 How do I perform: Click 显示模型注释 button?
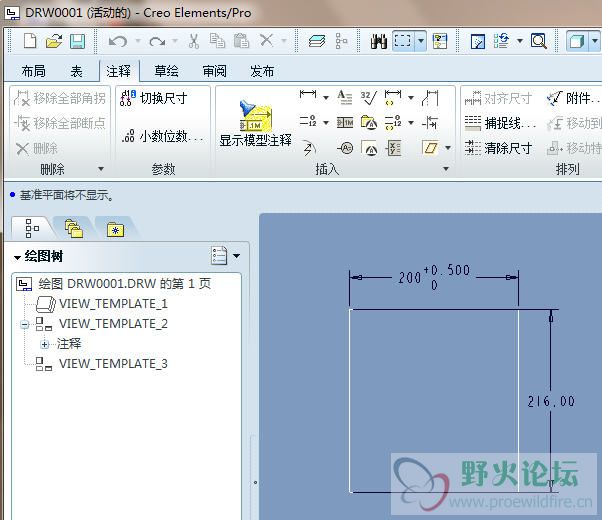[x=256, y=124]
